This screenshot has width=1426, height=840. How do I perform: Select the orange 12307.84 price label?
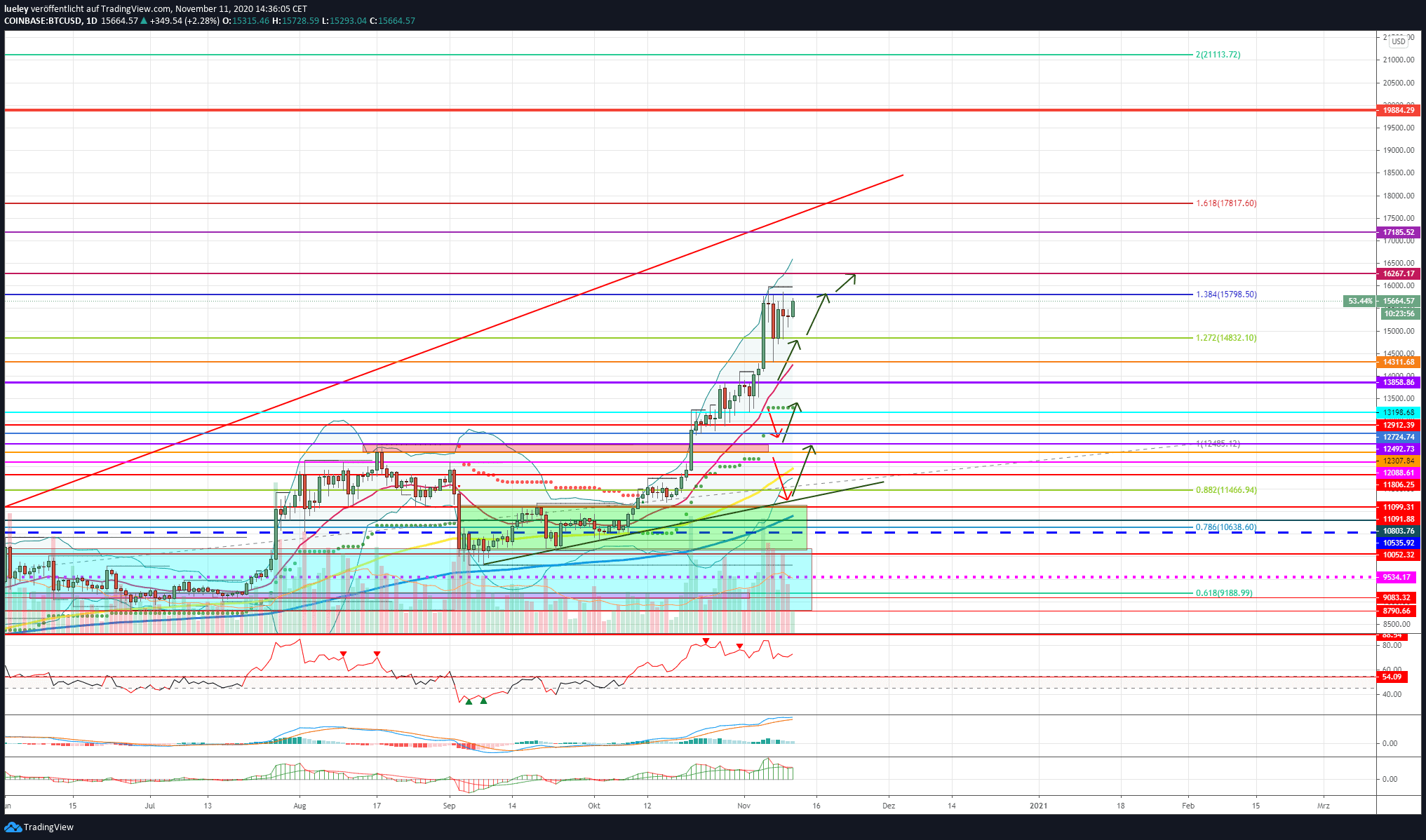1399,461
